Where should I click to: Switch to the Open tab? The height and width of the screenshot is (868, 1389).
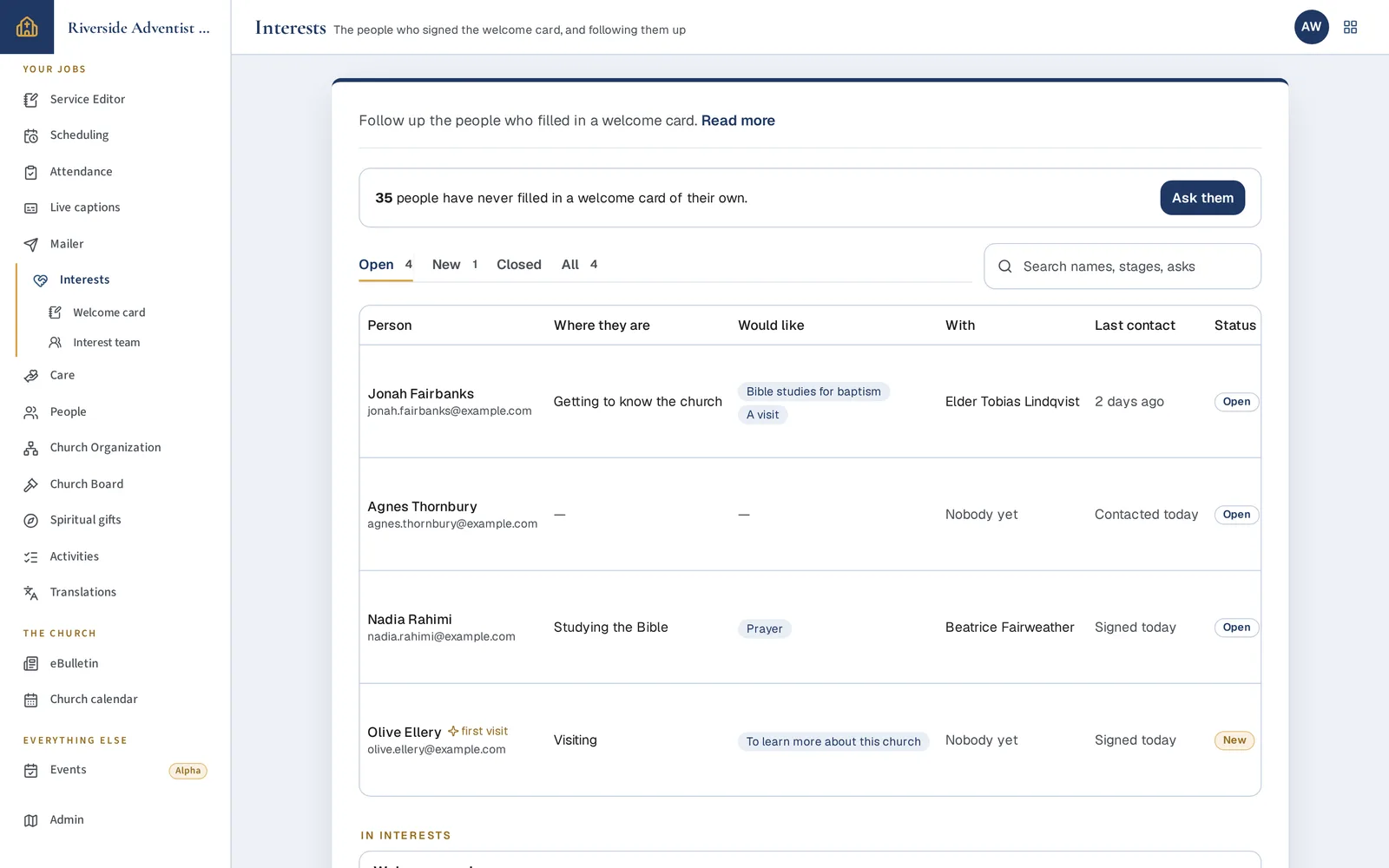tap(385, 265)
